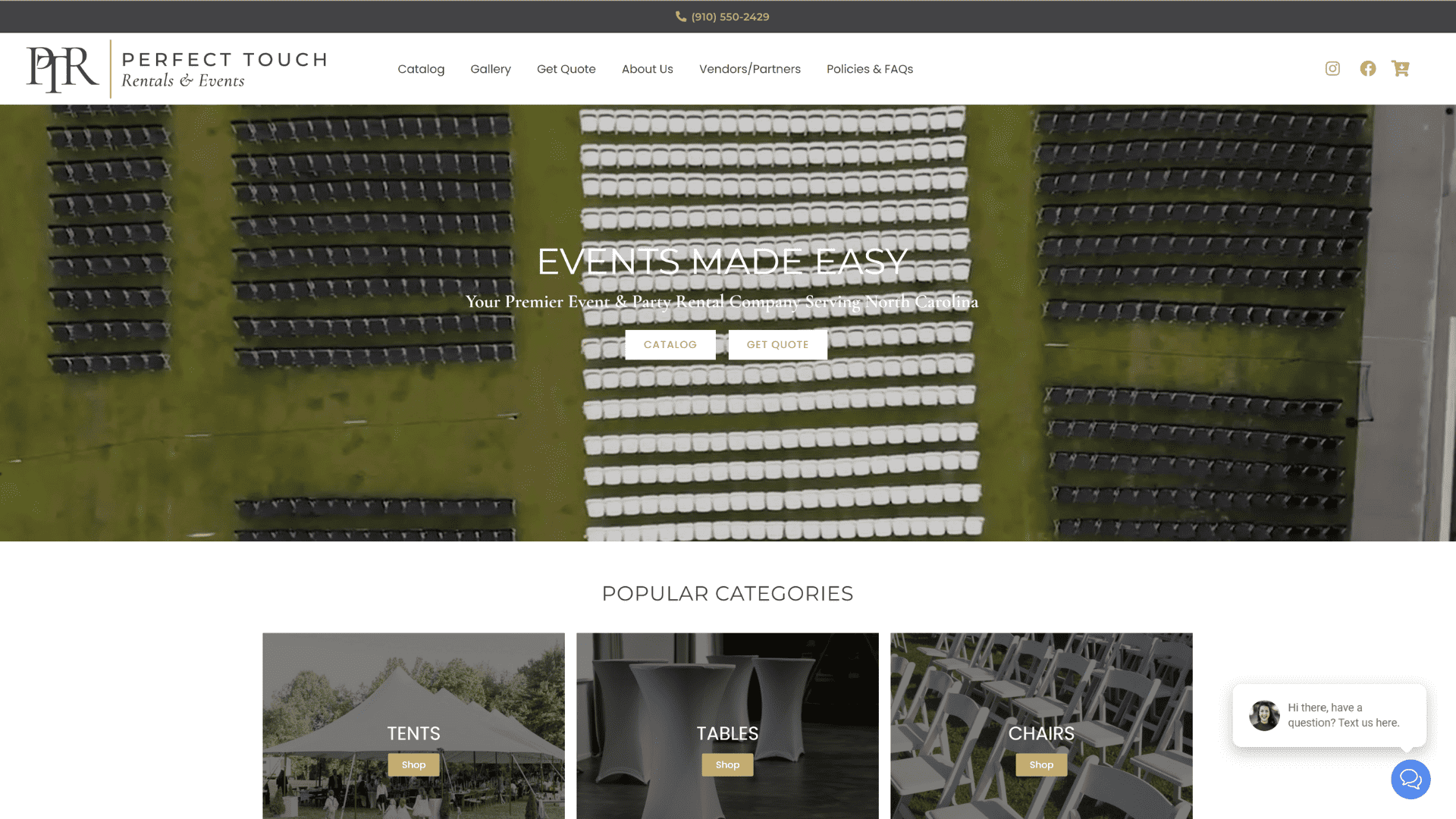Call the (910) 550-2429 number link

coord(730,17)
